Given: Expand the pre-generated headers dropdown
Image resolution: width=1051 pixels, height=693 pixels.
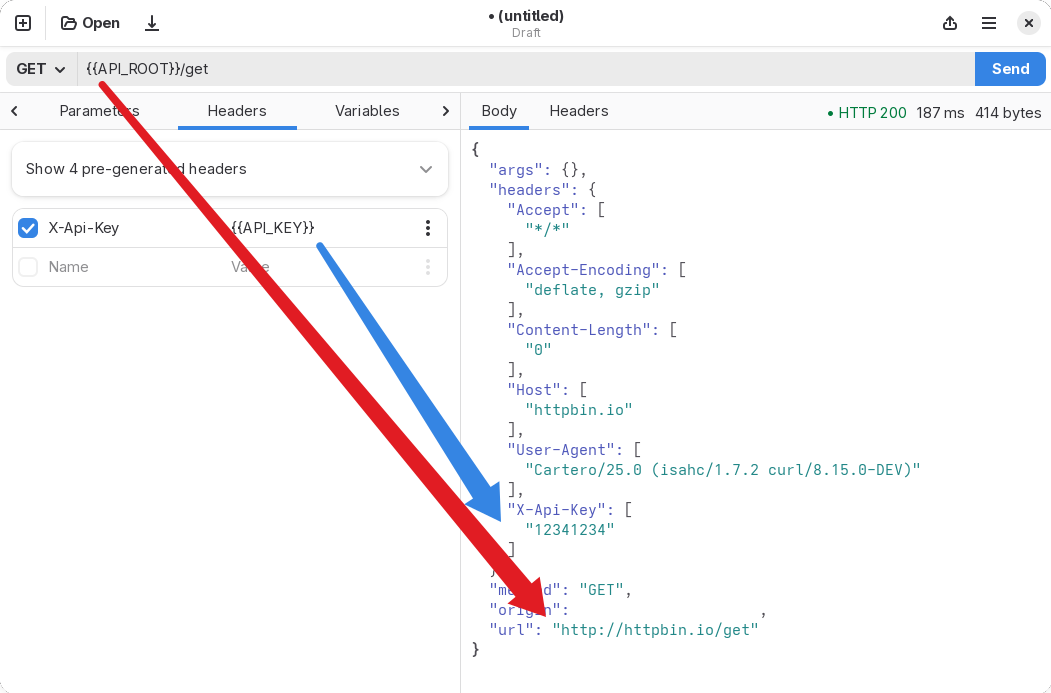Looking at the screenshot, I should [426, 169].
